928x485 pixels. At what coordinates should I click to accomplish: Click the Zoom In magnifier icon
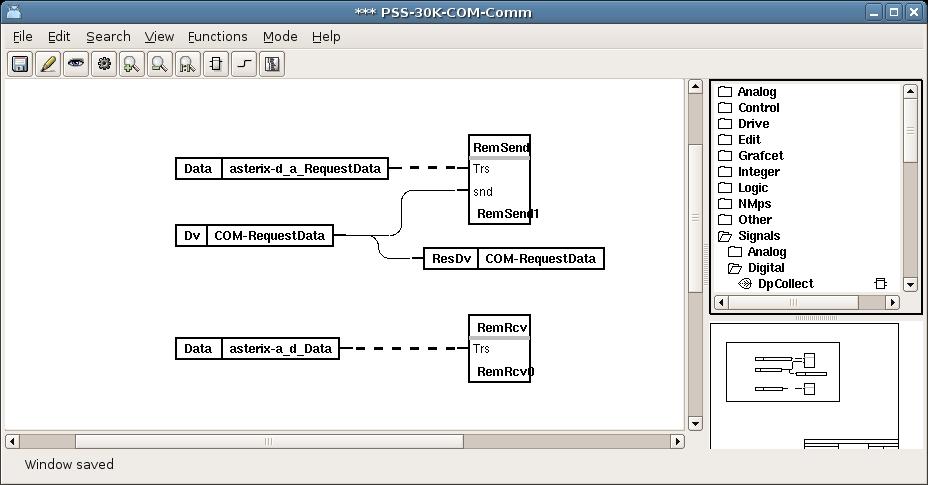coord(131,64)
